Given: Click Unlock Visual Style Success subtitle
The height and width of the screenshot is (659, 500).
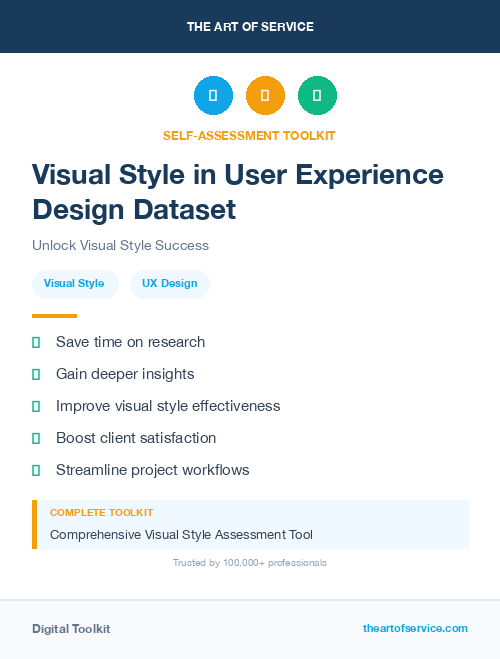Looking at the screenshot, I should (x=121, y=245).
